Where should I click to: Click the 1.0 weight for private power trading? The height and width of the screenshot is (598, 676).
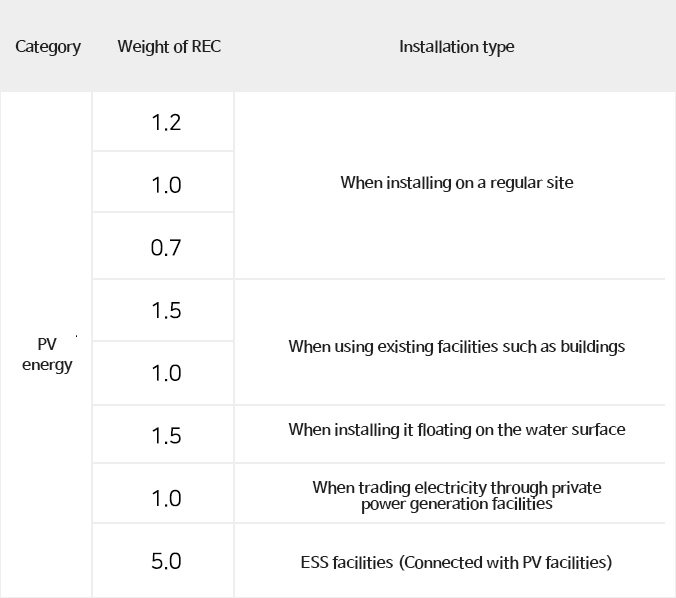click(166, 498)
